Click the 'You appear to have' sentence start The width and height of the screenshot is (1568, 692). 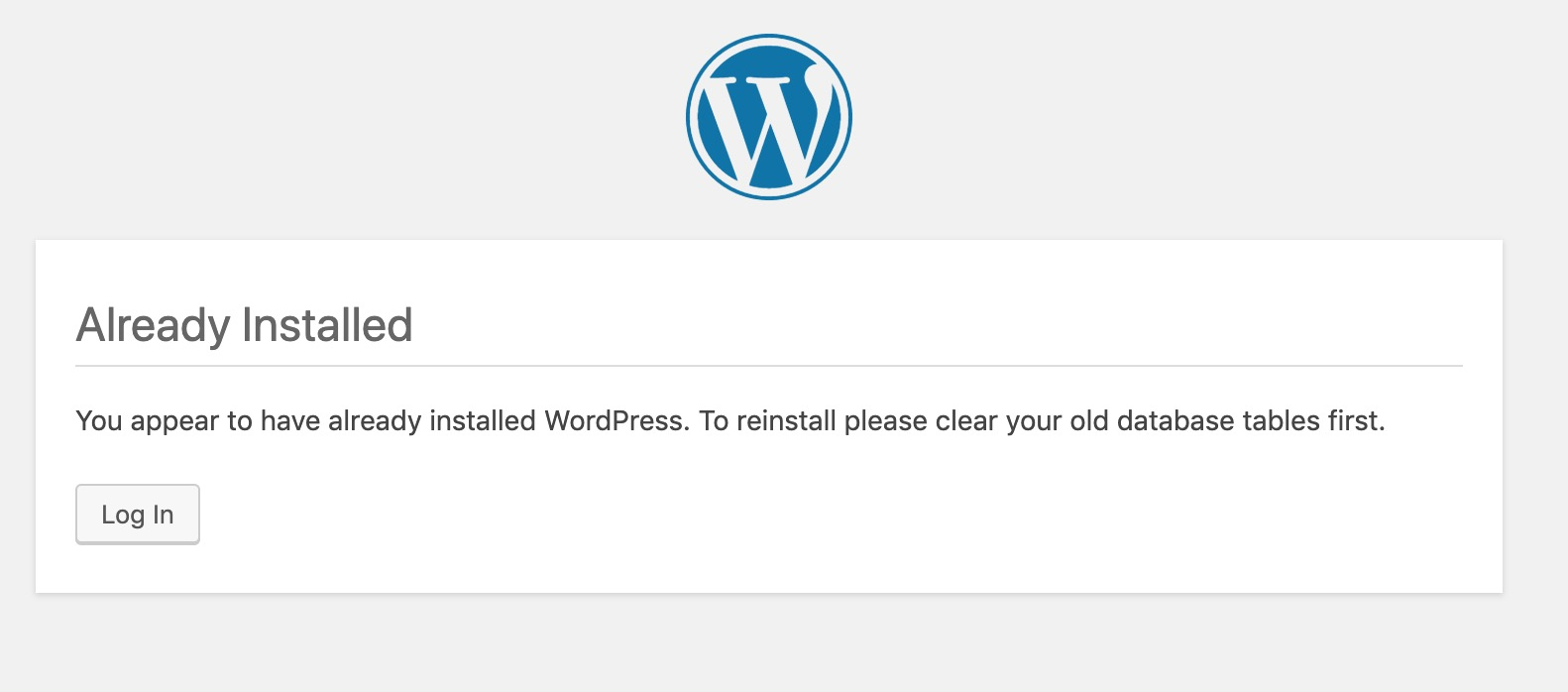click(x=149, y=421)
